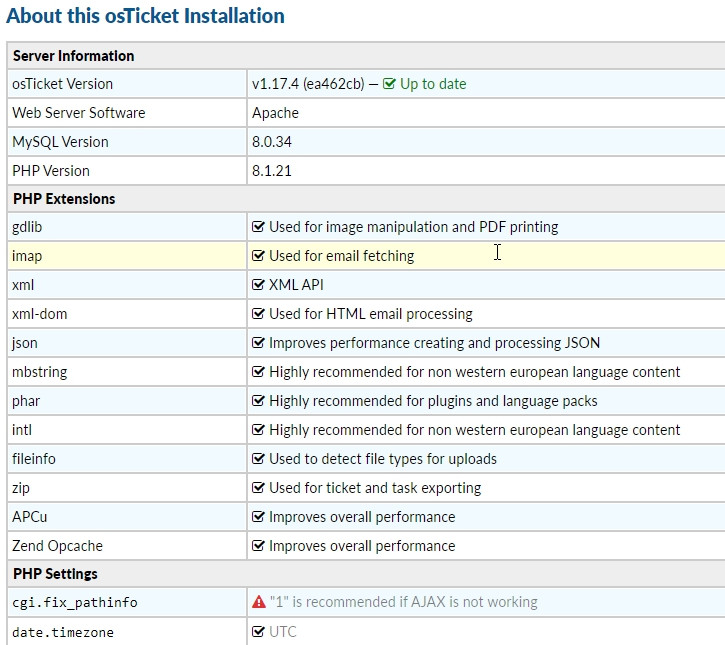Click the Up to date status text
Image resolution: width=725 pixels, height=645 pixels.
pyautogui.click(x=433, y=84)
